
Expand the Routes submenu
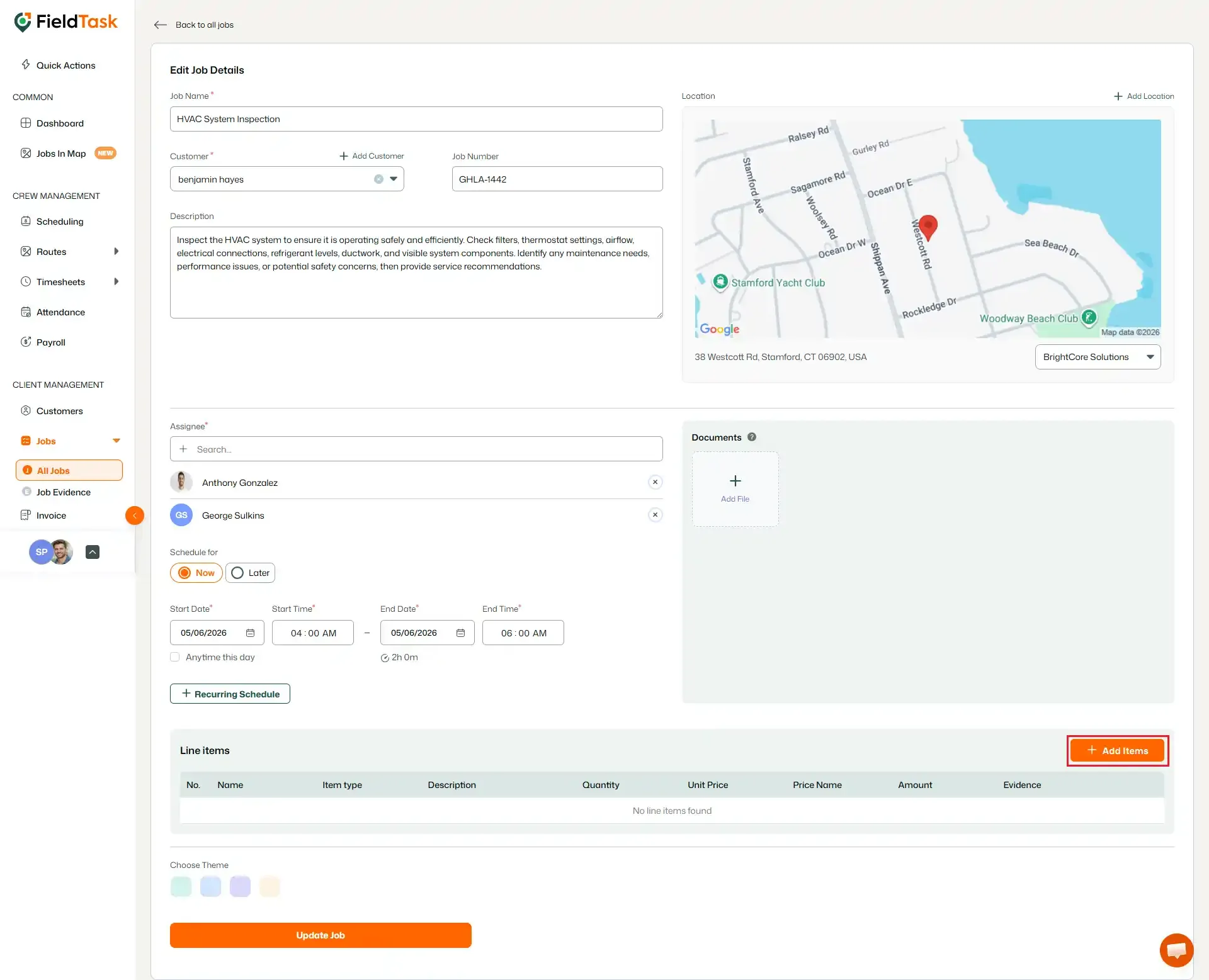(x=116, y=251)
